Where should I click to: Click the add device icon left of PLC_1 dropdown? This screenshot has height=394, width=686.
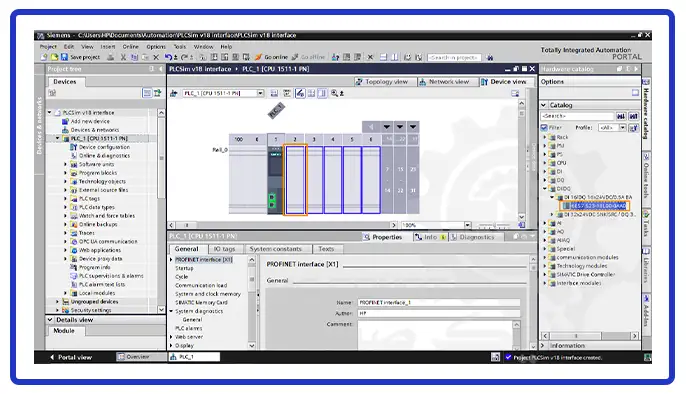coord(174,93)
